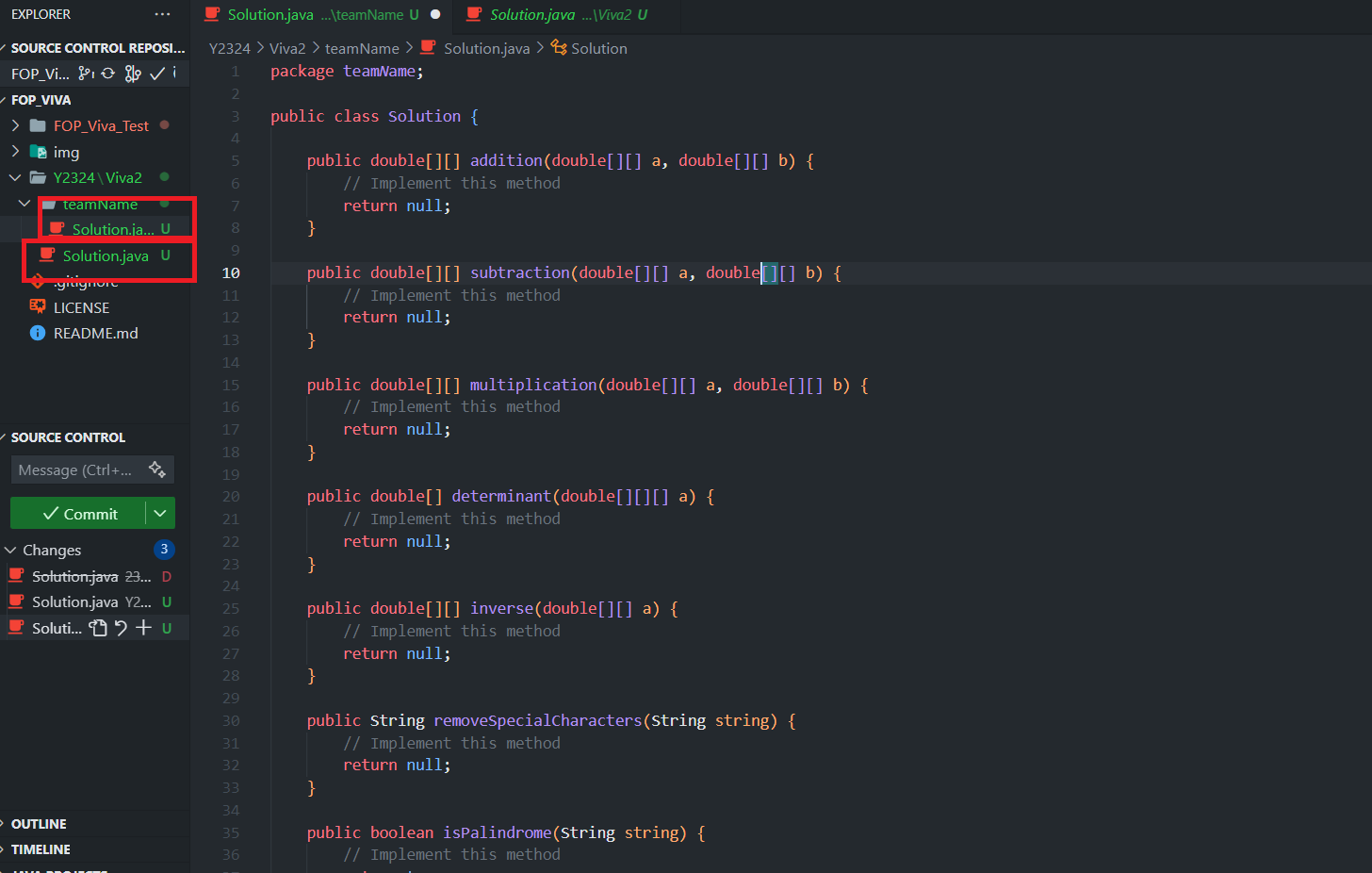Click 'public class Solution' on line 3
Viewport: 1372px width, 873px height.
pyautogui.click(x=366, y=116)
